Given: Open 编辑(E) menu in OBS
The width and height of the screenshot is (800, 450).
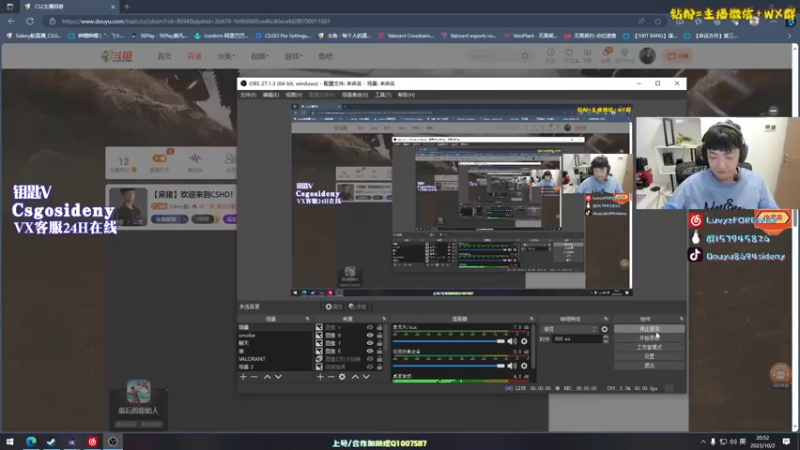Looking at the screenshot, I should pos(270,95).
